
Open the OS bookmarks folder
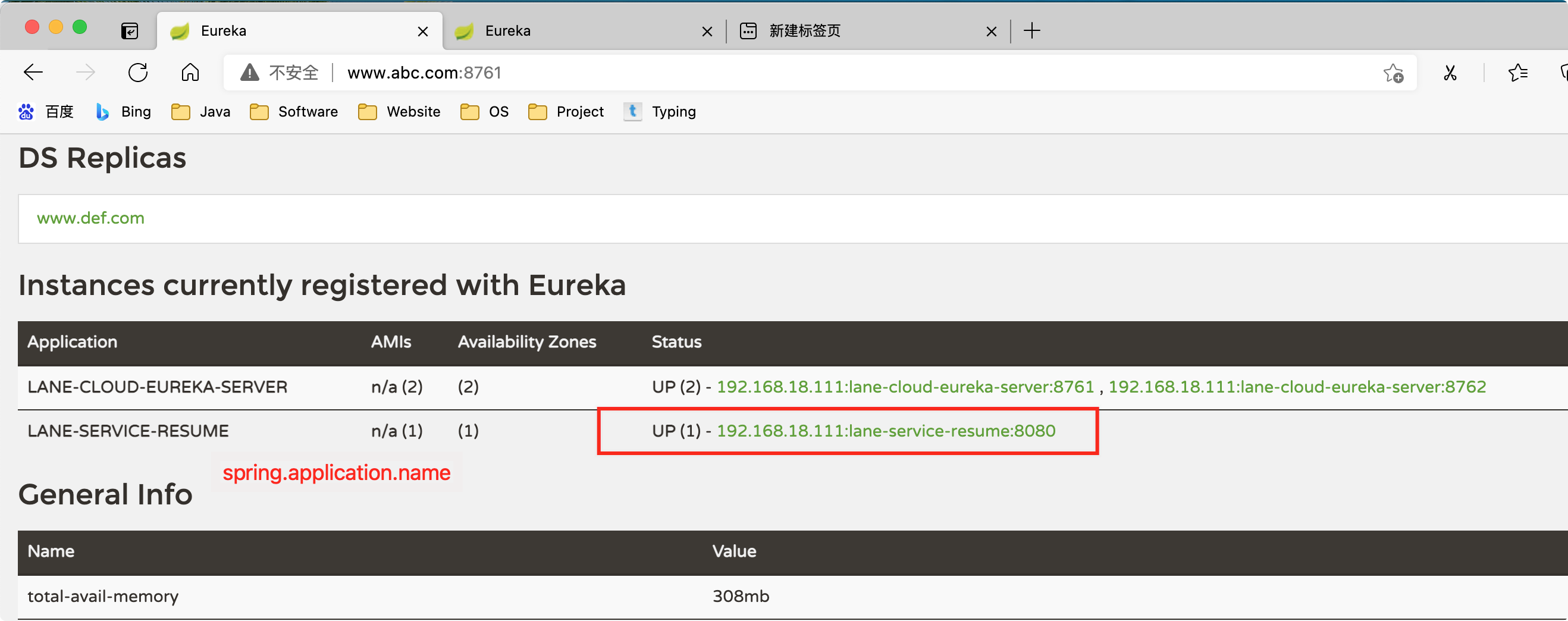485,111
